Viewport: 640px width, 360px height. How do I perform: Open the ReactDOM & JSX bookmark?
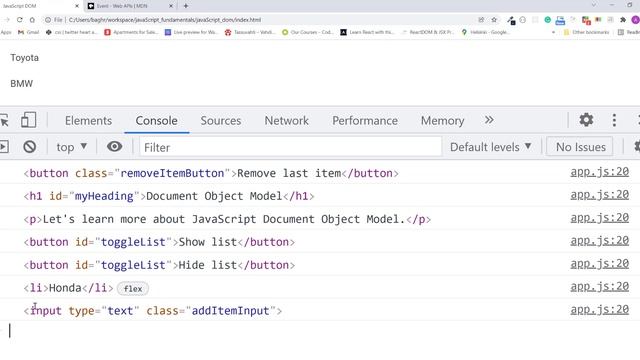point(428,32)
